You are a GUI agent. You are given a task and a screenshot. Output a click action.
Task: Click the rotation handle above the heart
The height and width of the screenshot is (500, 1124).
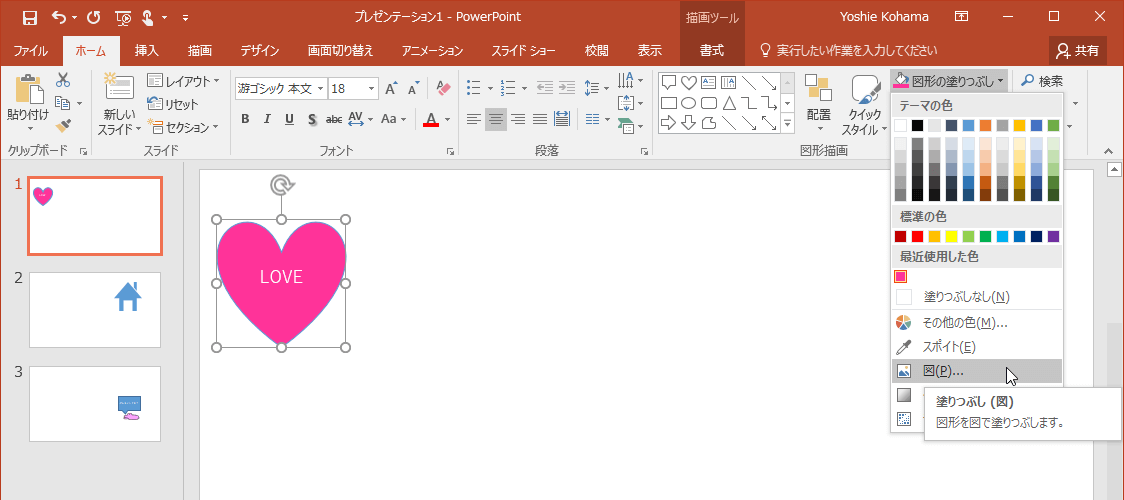tap(281, 186)
